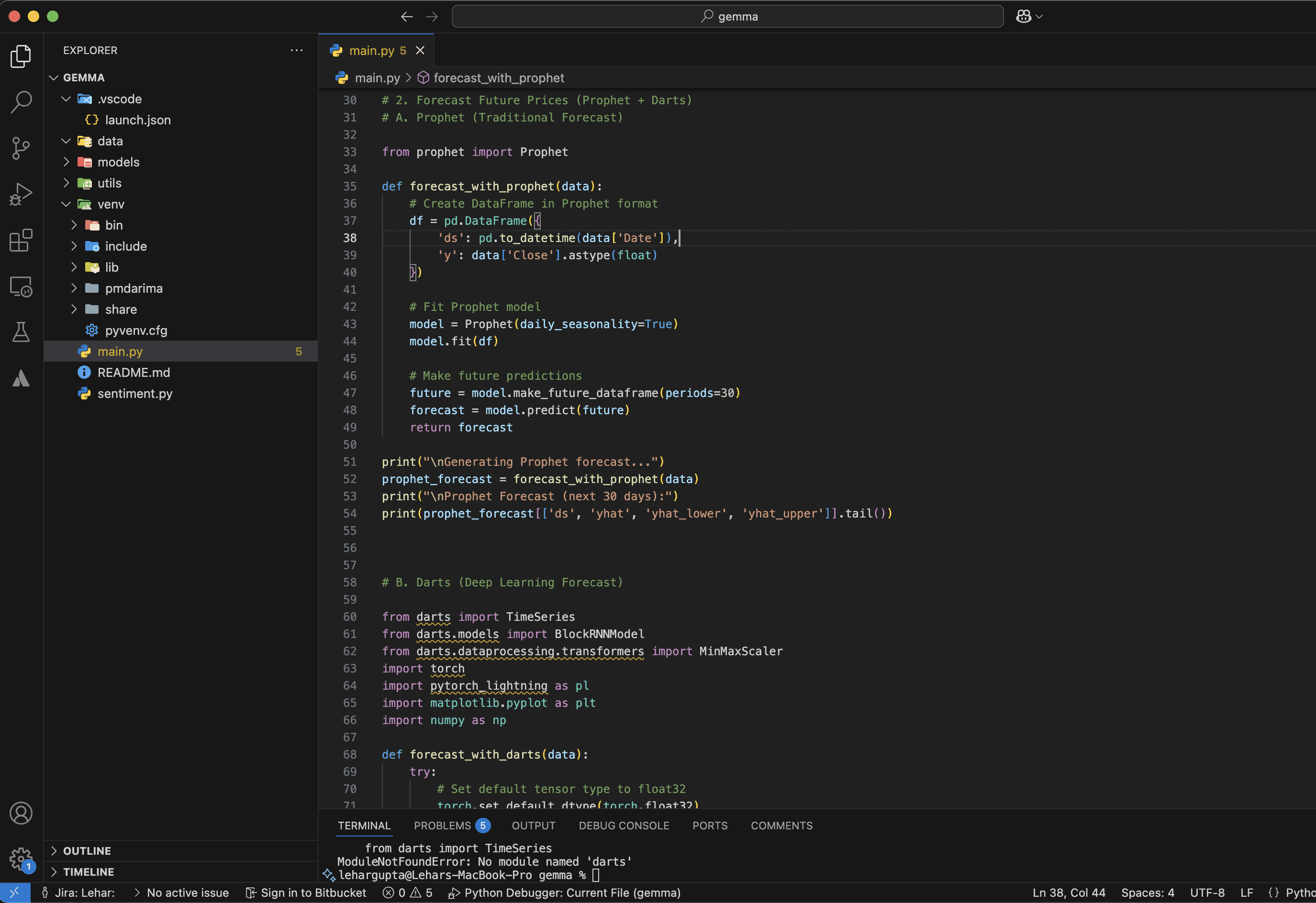Open the Search view icon
1316x903 pixels.
coord(21,102)
